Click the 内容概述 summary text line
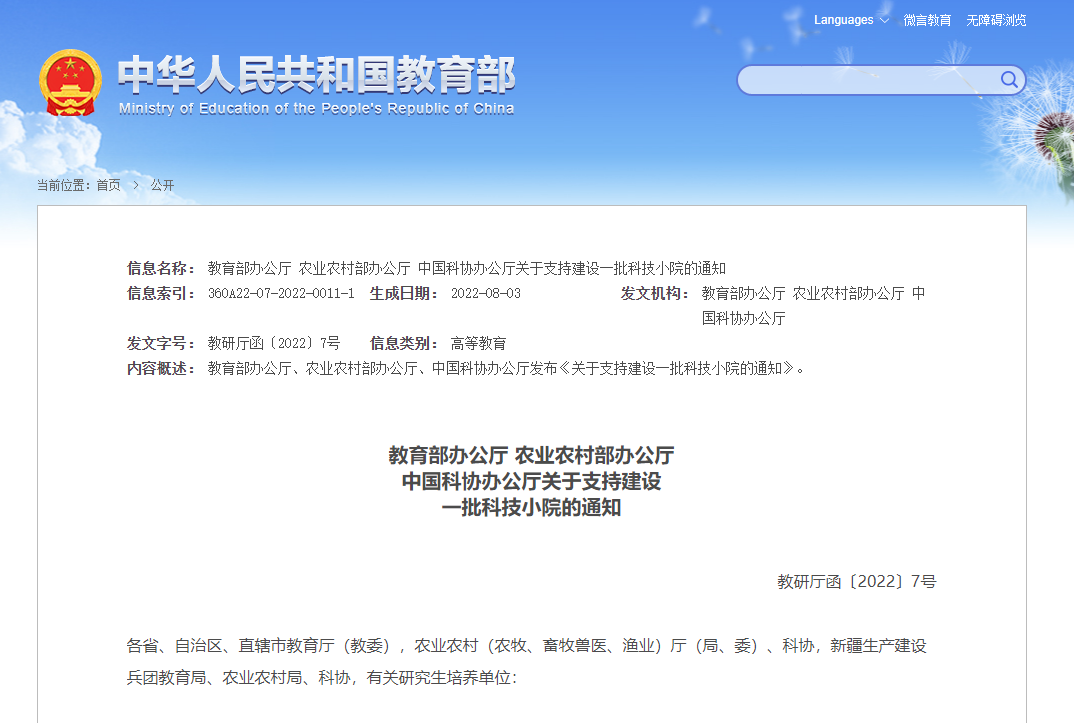This screenshot has height=723, width=1074. (505, 368)
